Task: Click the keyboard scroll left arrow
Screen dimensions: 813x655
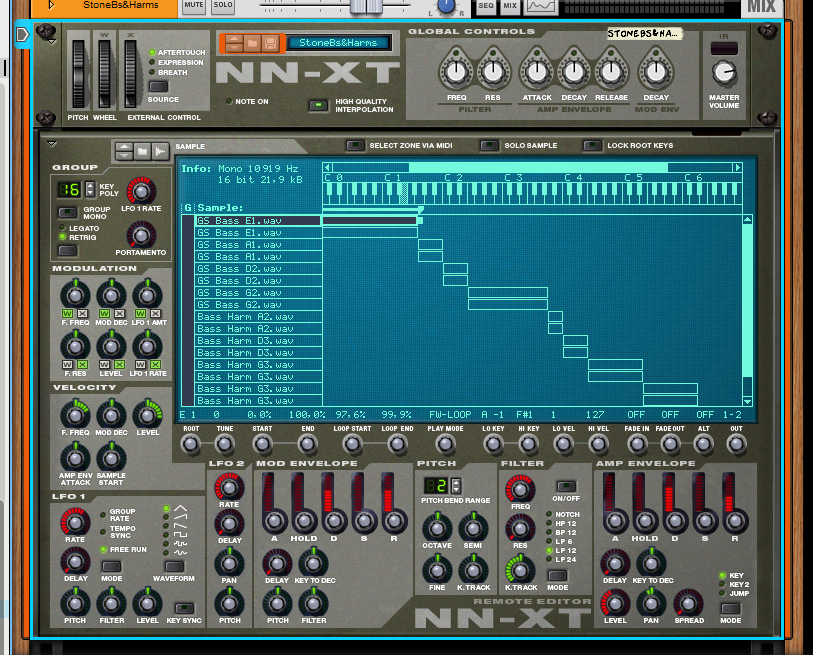Action: click(327, 168)
